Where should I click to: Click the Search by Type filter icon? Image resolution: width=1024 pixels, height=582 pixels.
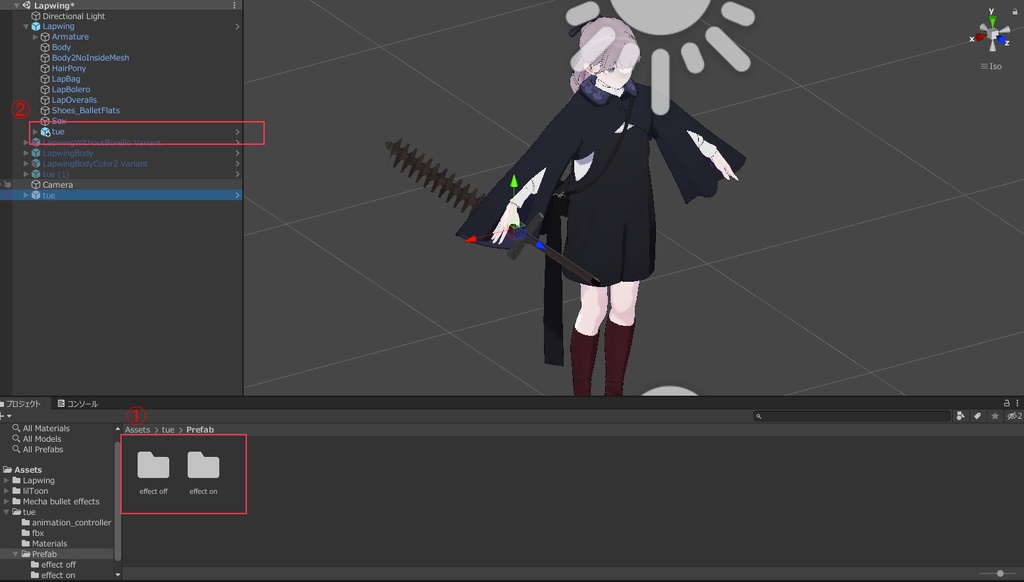(x=960, y=415)
